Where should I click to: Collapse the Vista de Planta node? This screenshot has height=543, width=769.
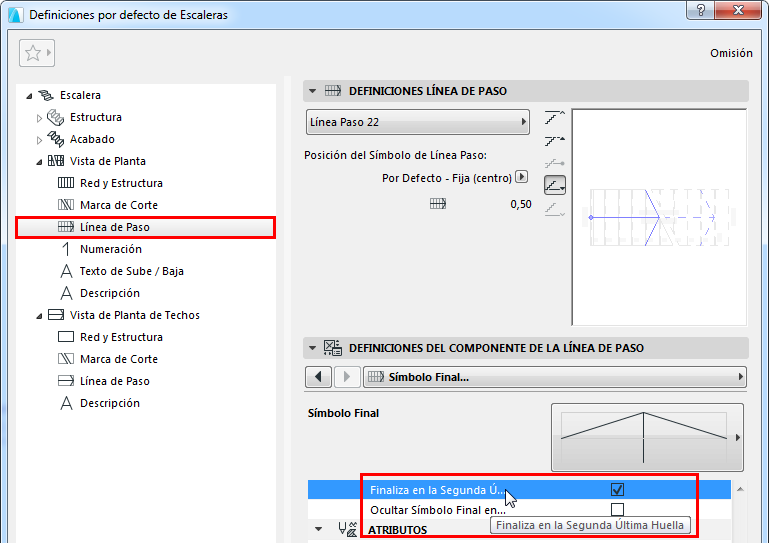pos(39,162)
